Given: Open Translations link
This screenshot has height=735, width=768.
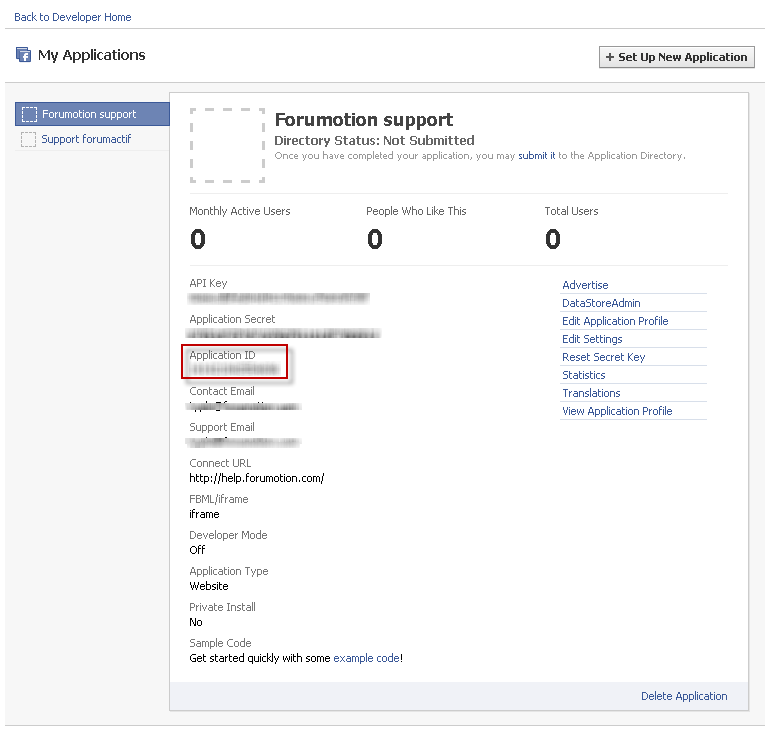Looking at the screenshot, I should 591,393.
